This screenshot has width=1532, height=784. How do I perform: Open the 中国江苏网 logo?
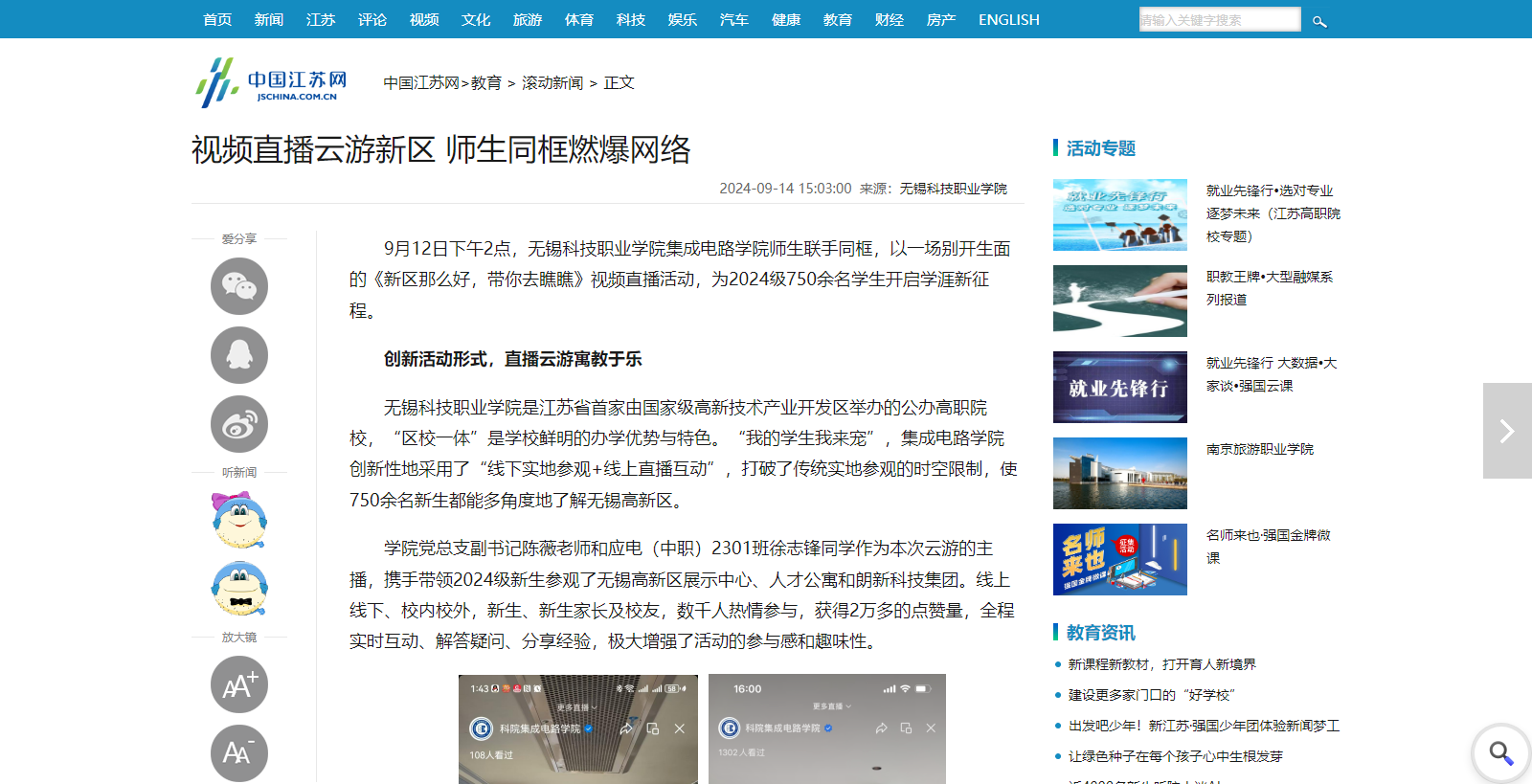(271, 82)
